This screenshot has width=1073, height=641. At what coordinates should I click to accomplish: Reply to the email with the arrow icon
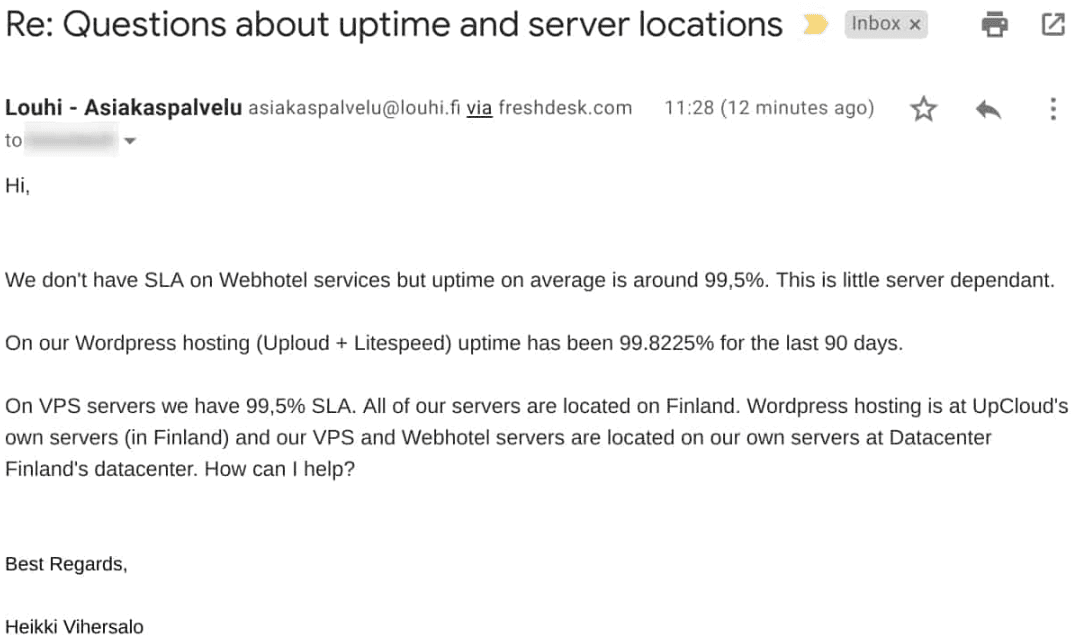pos(988,109)
